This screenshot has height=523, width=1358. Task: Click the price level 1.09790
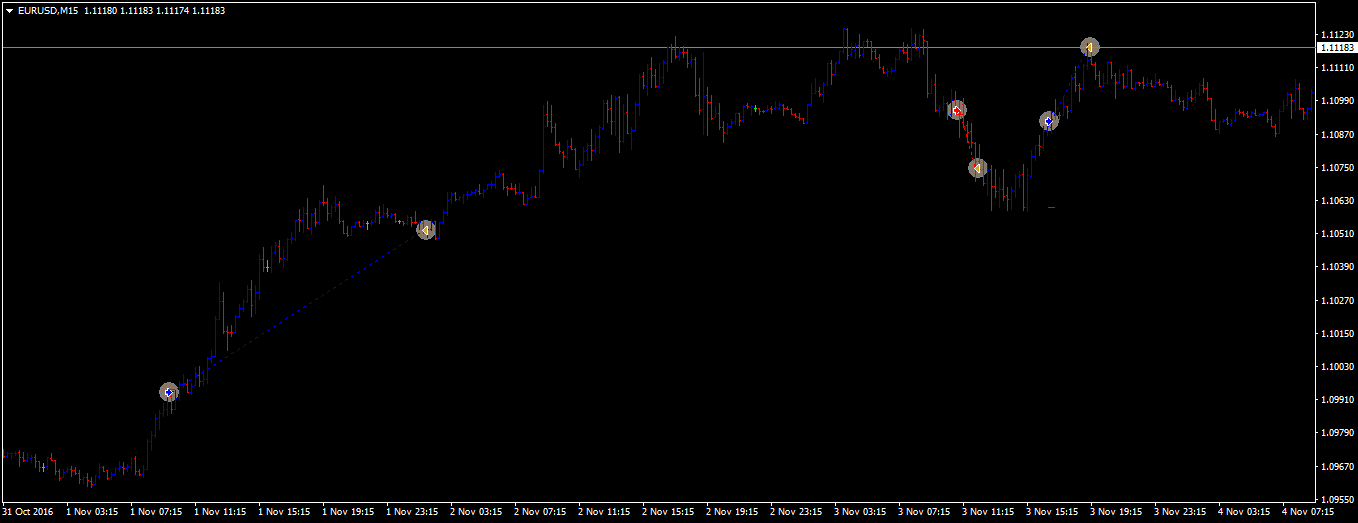pos(1337,433)
